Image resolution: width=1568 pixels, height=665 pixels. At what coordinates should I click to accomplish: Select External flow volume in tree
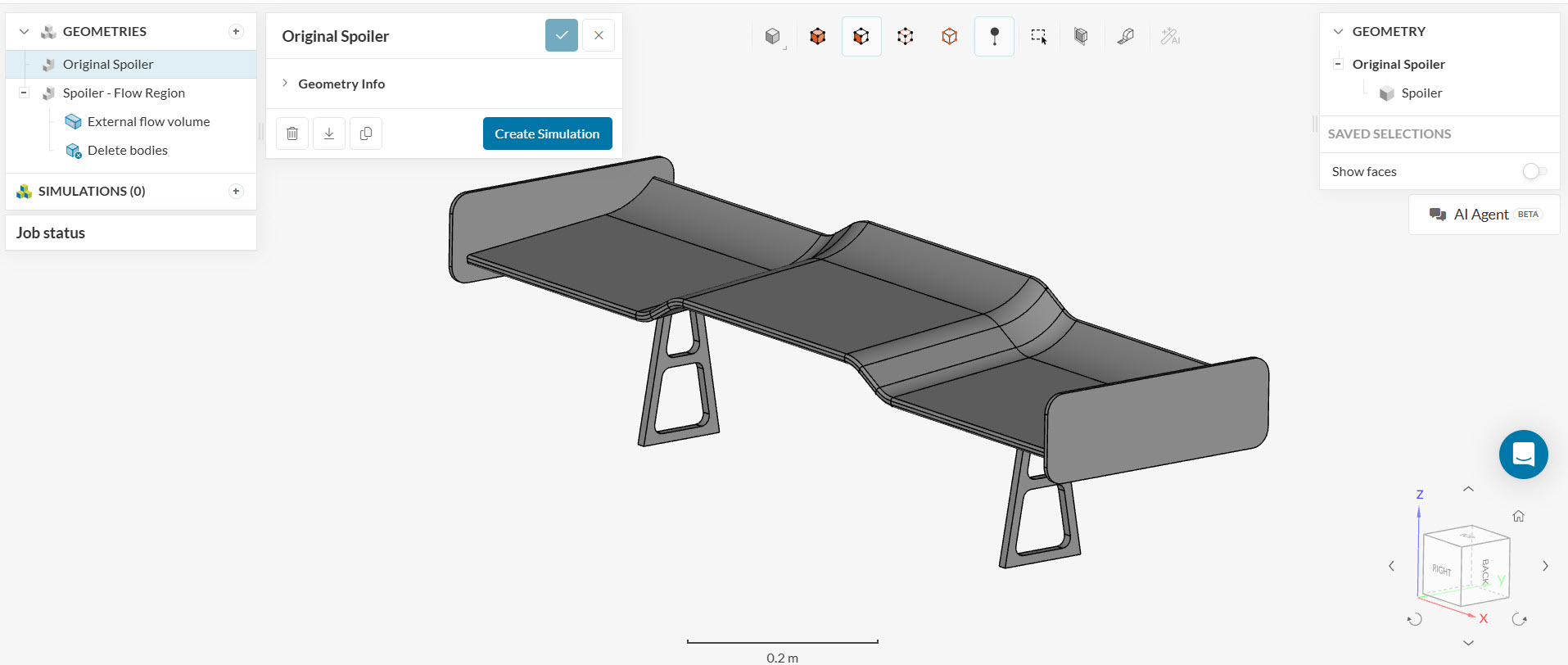coord(148,121)
